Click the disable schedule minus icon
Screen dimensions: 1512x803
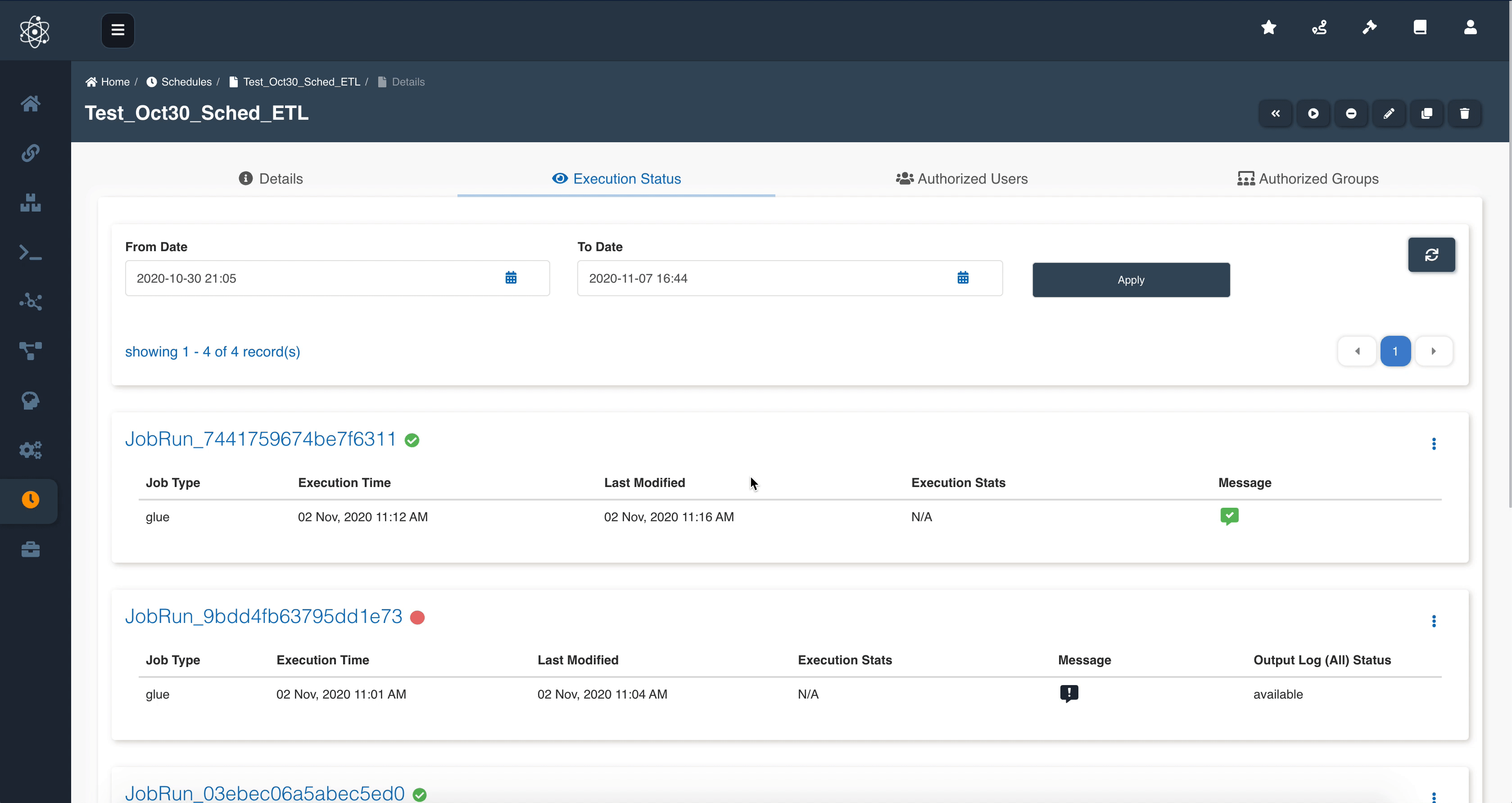coord(1351,114)
